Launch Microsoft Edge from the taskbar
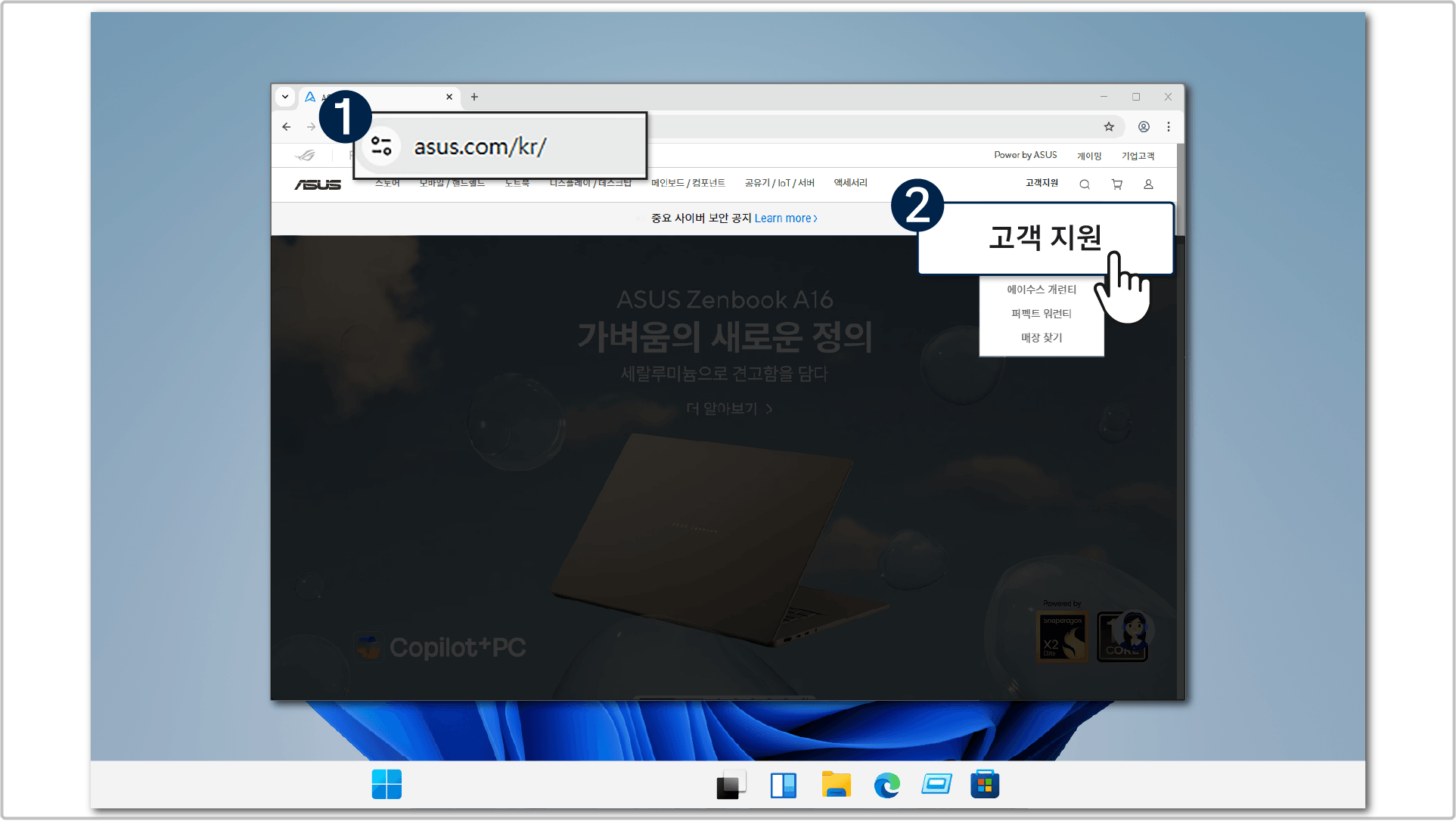This screenshot has width=1456, height=824. coord(886,785)
